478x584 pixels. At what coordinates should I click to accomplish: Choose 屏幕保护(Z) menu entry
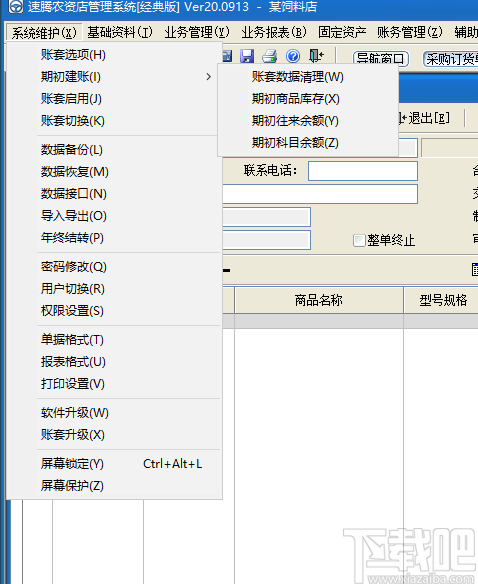tap(114, 486)
